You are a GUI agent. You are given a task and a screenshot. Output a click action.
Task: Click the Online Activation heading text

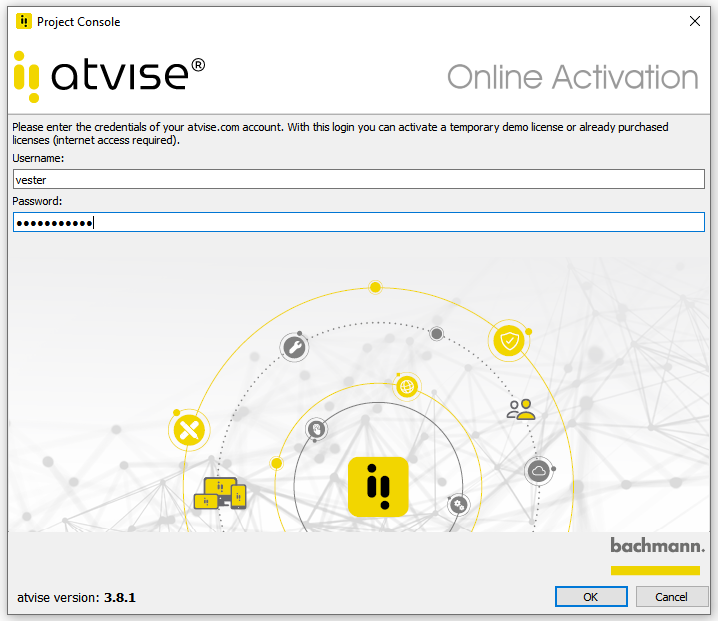[x=572, y=77]
